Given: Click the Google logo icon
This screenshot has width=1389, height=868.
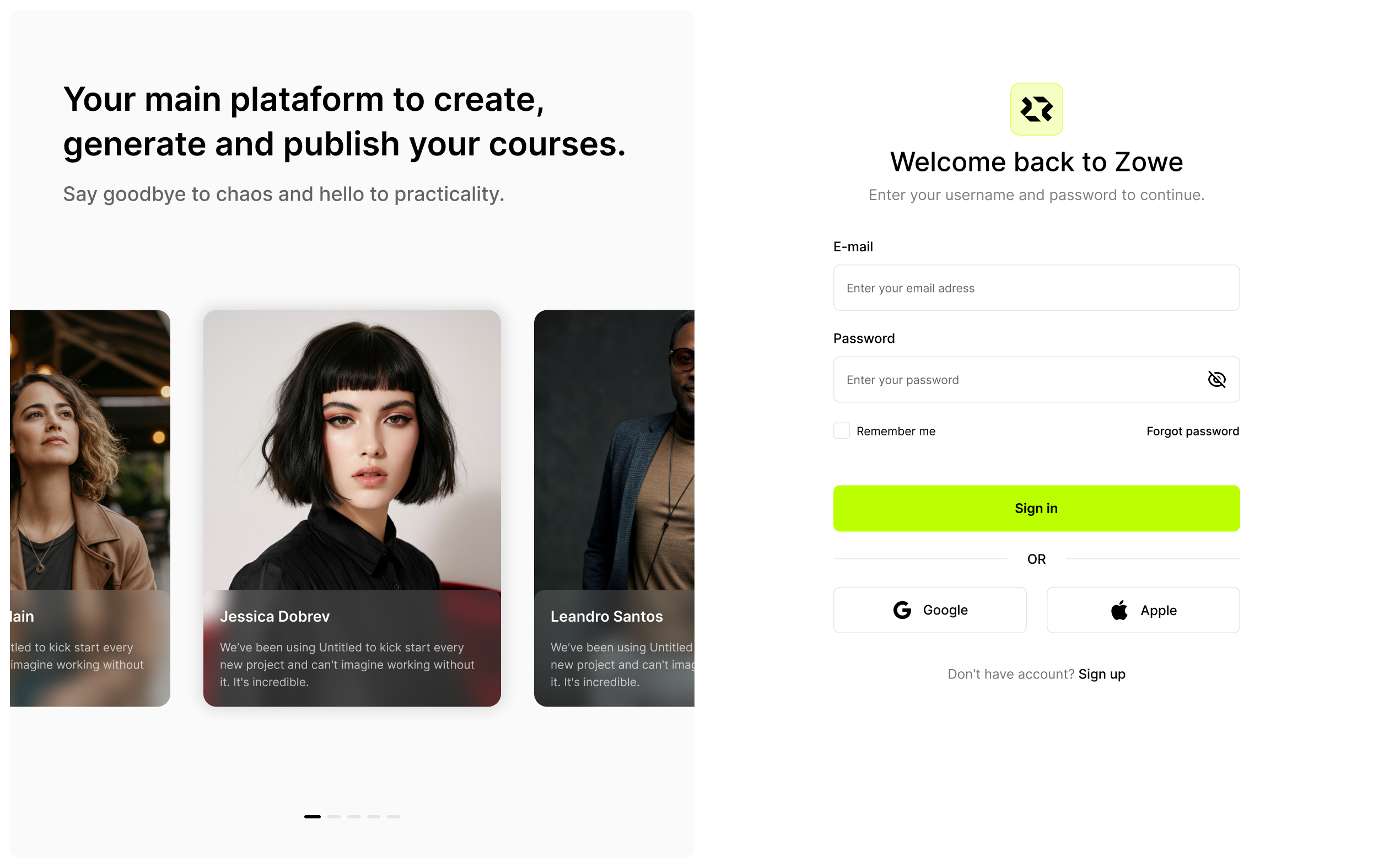Looking at the screenshot, I should coord(902,610).
